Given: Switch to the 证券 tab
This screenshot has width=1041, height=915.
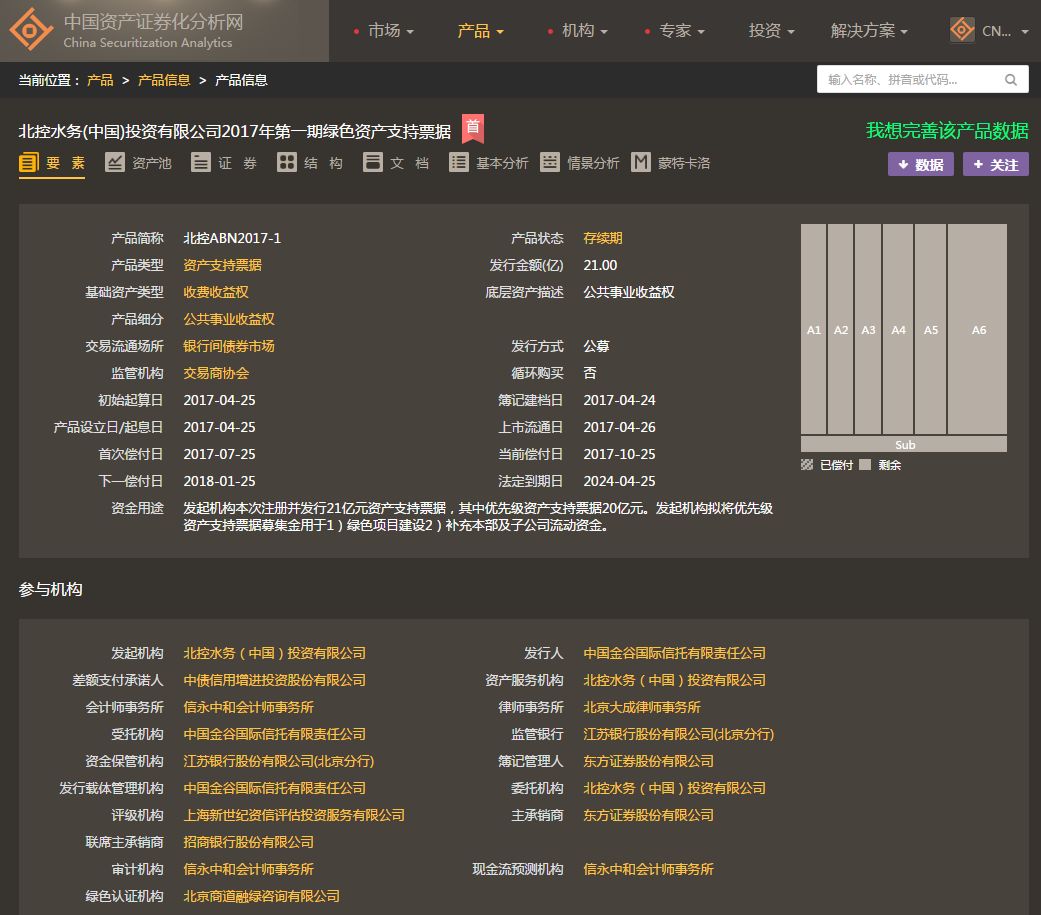Looking at the screenshot, I should 224,163.
